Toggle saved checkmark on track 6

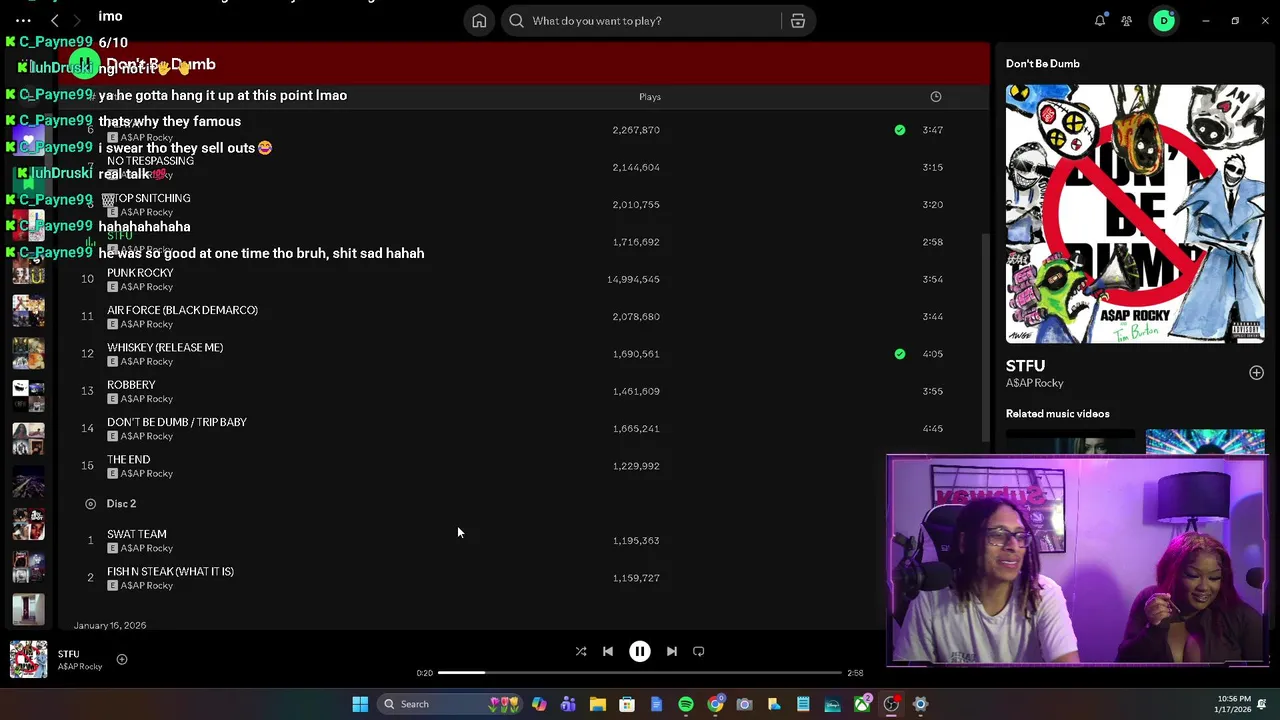point(900,130)
